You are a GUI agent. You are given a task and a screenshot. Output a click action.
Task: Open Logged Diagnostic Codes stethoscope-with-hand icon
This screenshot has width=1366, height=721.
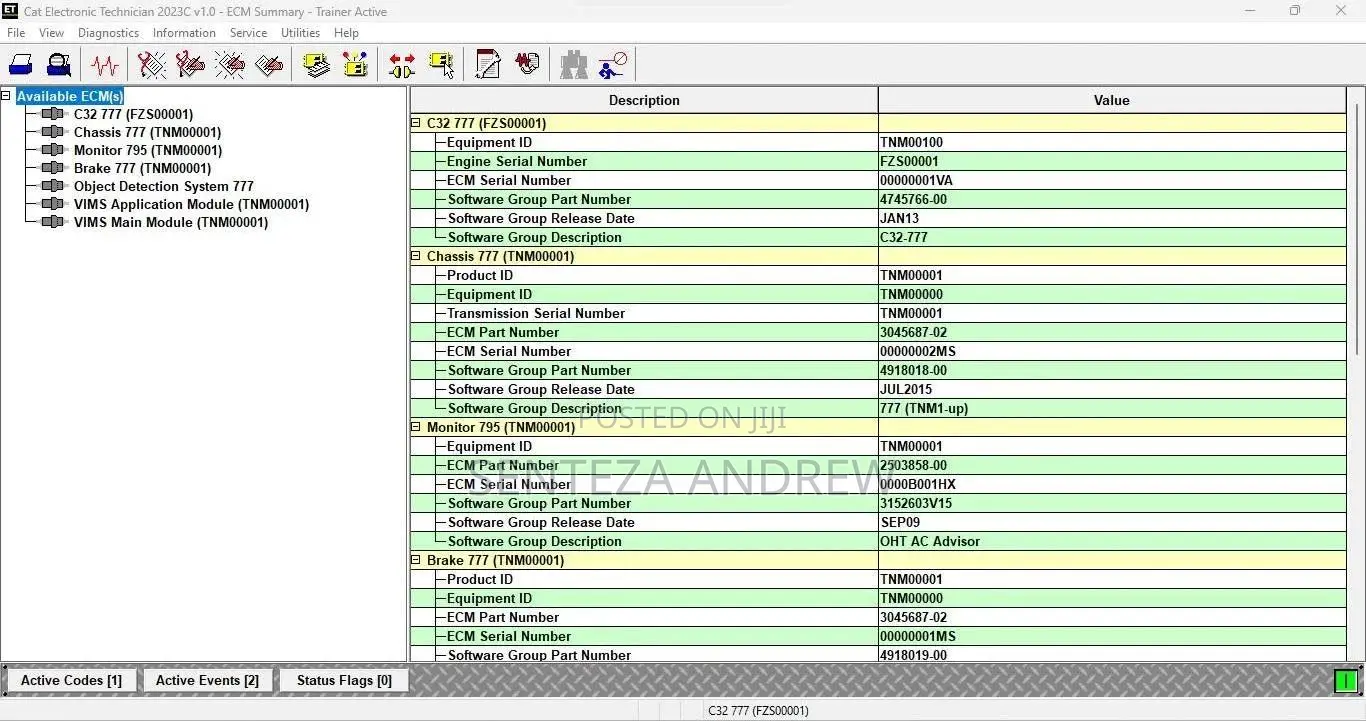(190, 65)
